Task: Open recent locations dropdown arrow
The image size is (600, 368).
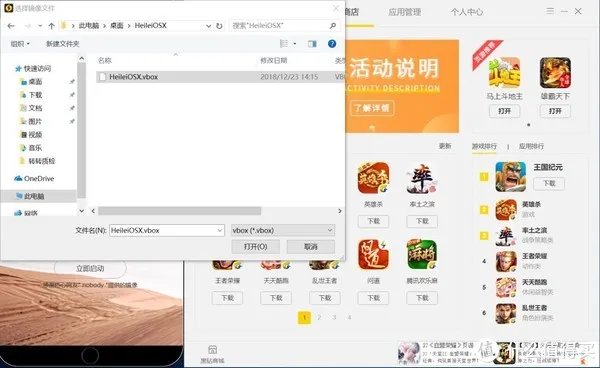Action: [x=40, y=26]
